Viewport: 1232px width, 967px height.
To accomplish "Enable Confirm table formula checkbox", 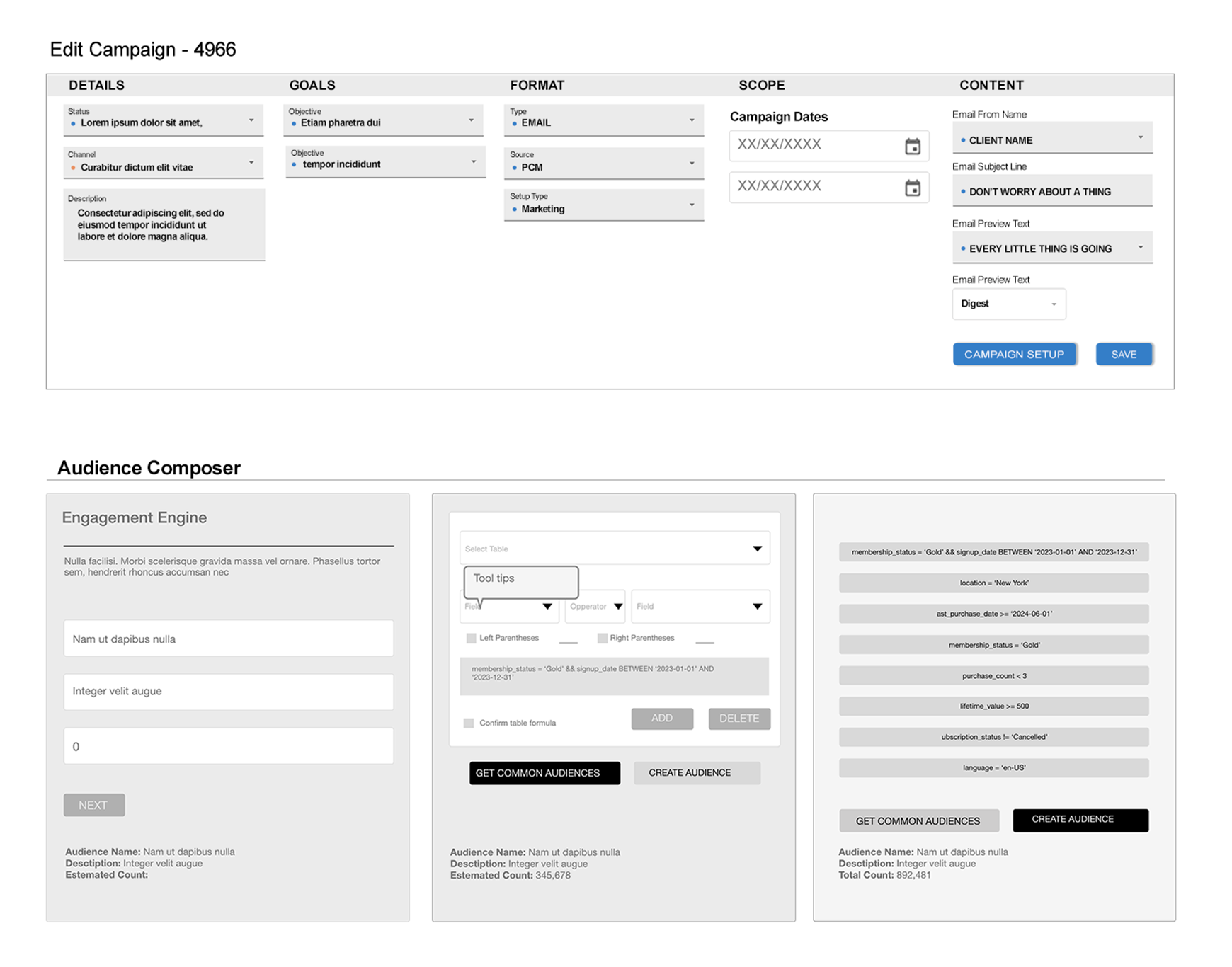I will [x=469, y=723].
